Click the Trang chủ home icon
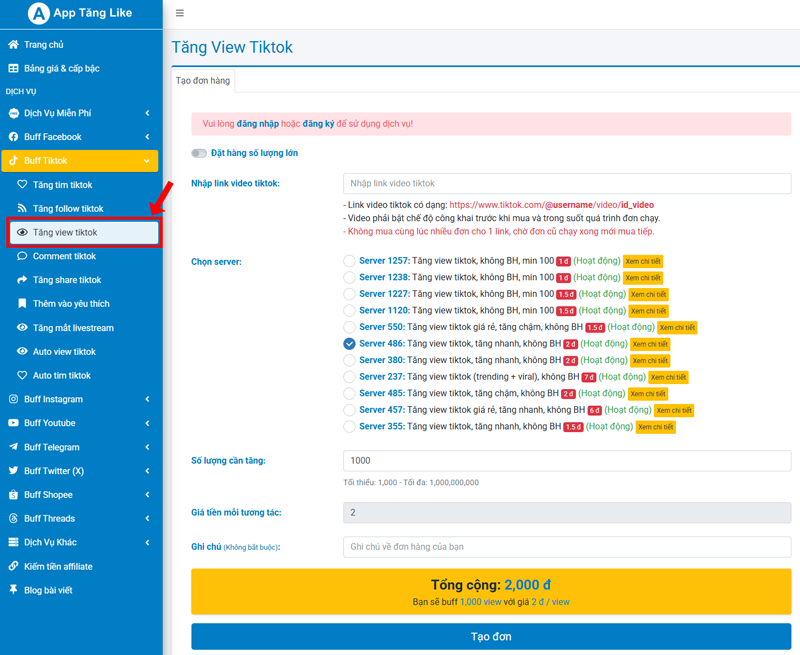Image resolution: width=800 pixels, height=655 pixels. click(13, 45)
